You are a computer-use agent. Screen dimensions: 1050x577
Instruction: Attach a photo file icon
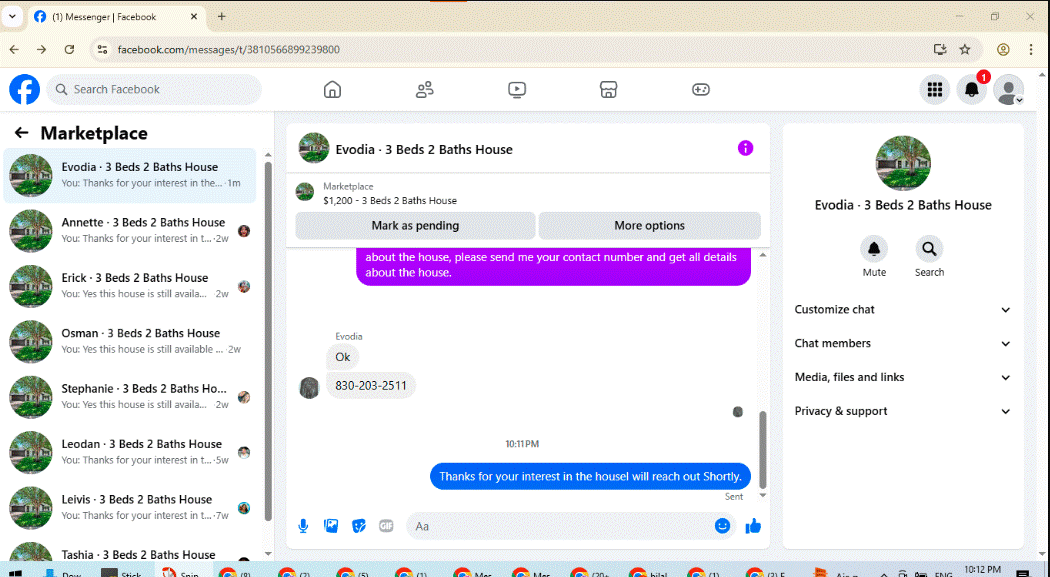[331, 526]
